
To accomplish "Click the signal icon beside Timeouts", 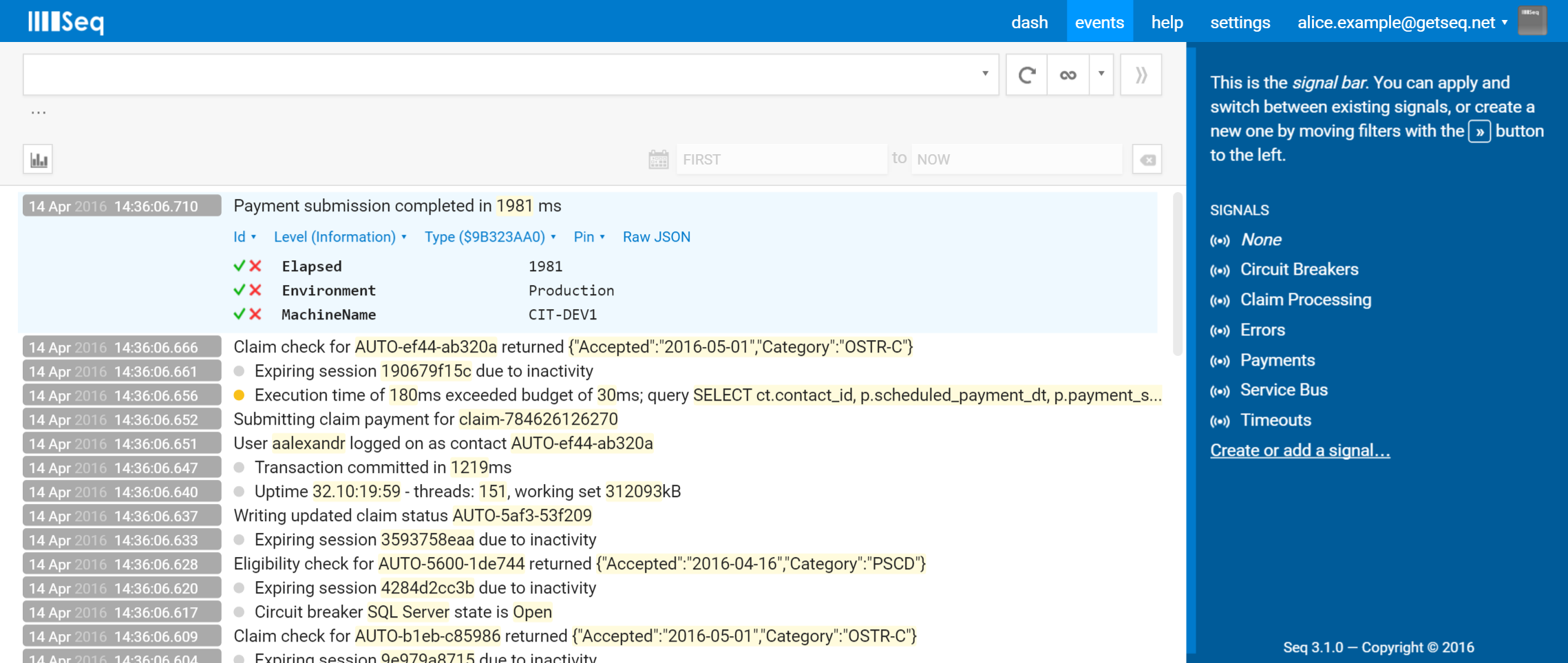I will pyautogui.click(x=1220, y=421).
